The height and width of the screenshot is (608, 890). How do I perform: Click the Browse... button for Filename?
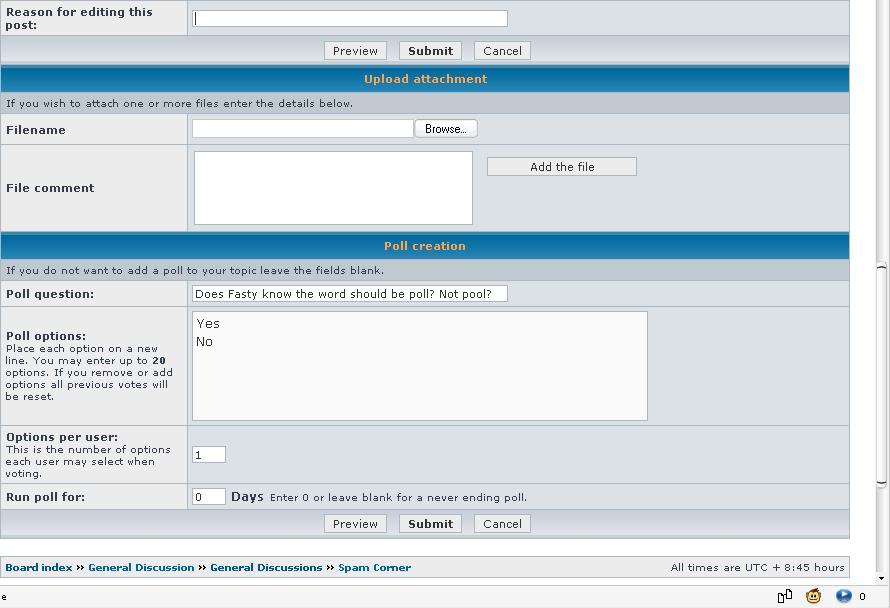pos(446,129)
